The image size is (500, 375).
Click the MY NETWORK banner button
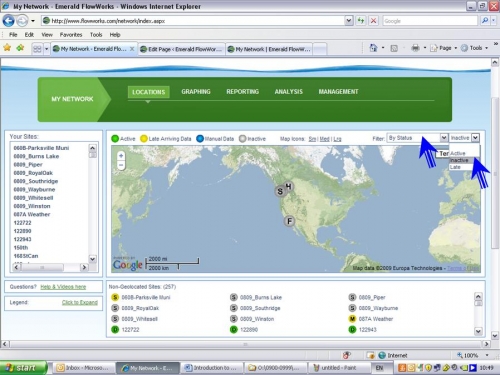72,99
